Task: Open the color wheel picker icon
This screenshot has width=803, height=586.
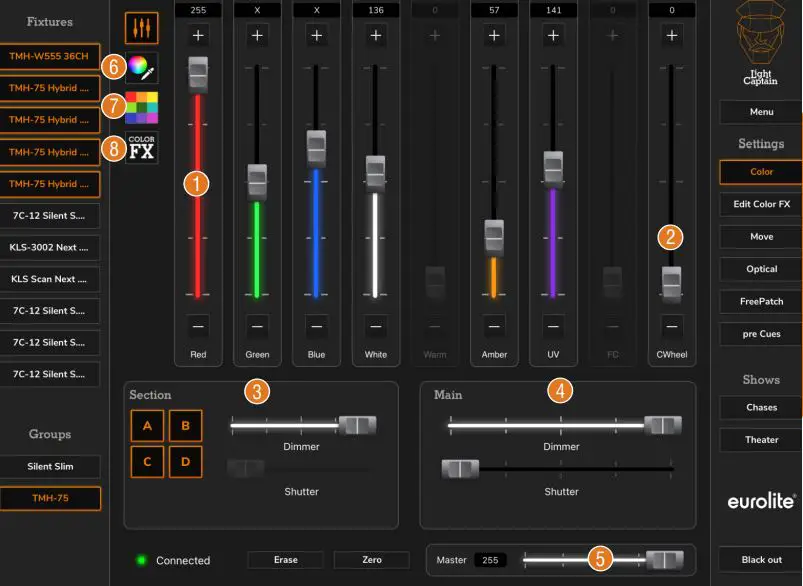Action: point(141,68)
